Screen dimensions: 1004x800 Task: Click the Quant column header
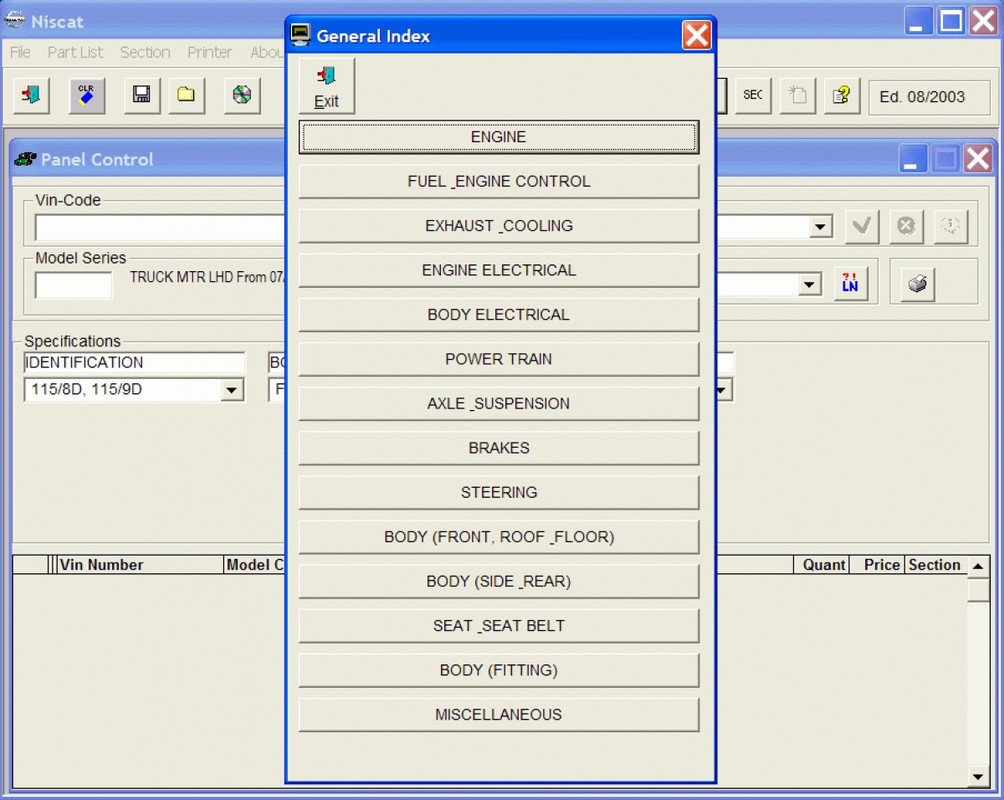pos(822,565)
